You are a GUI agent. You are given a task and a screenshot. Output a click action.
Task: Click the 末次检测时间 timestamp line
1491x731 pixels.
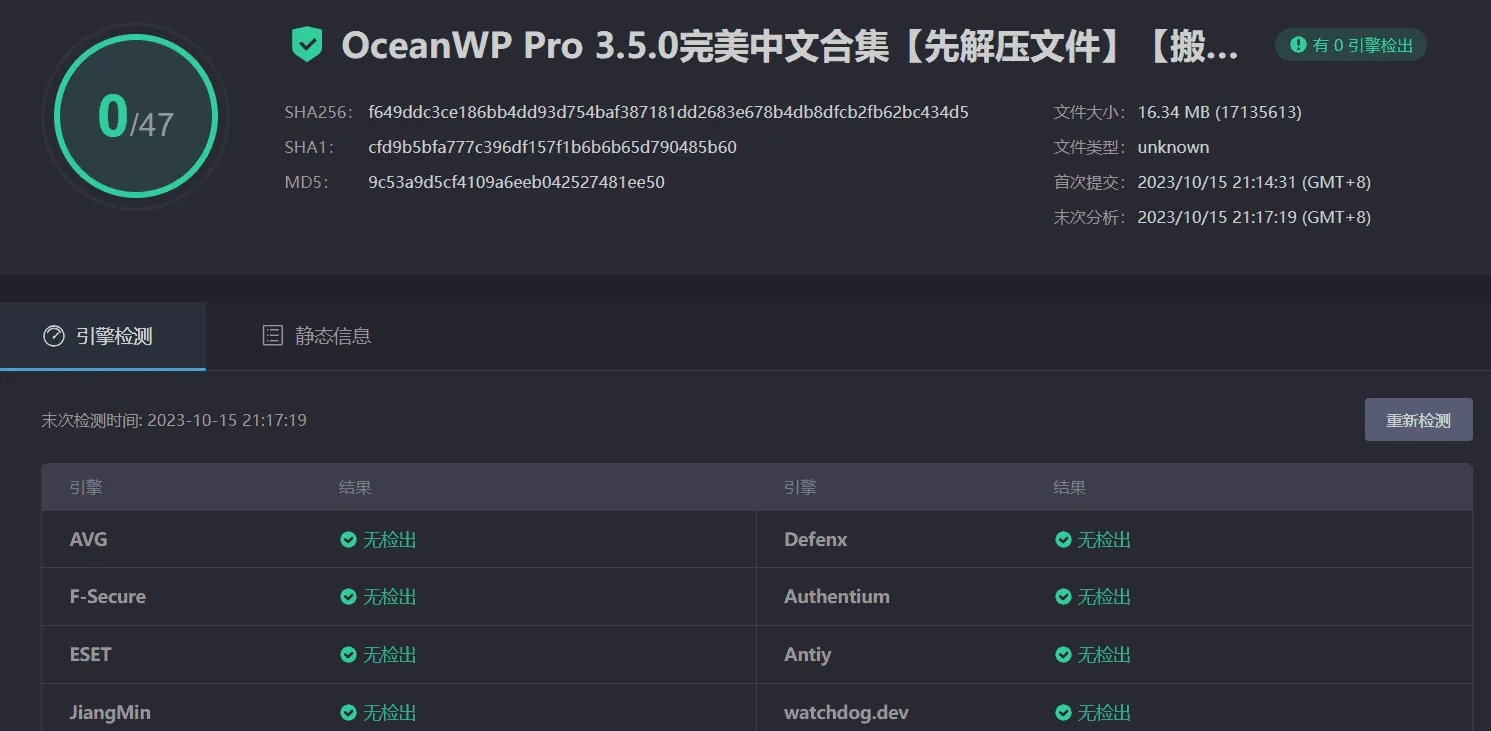pyautogui.click(x=174, y=420)
